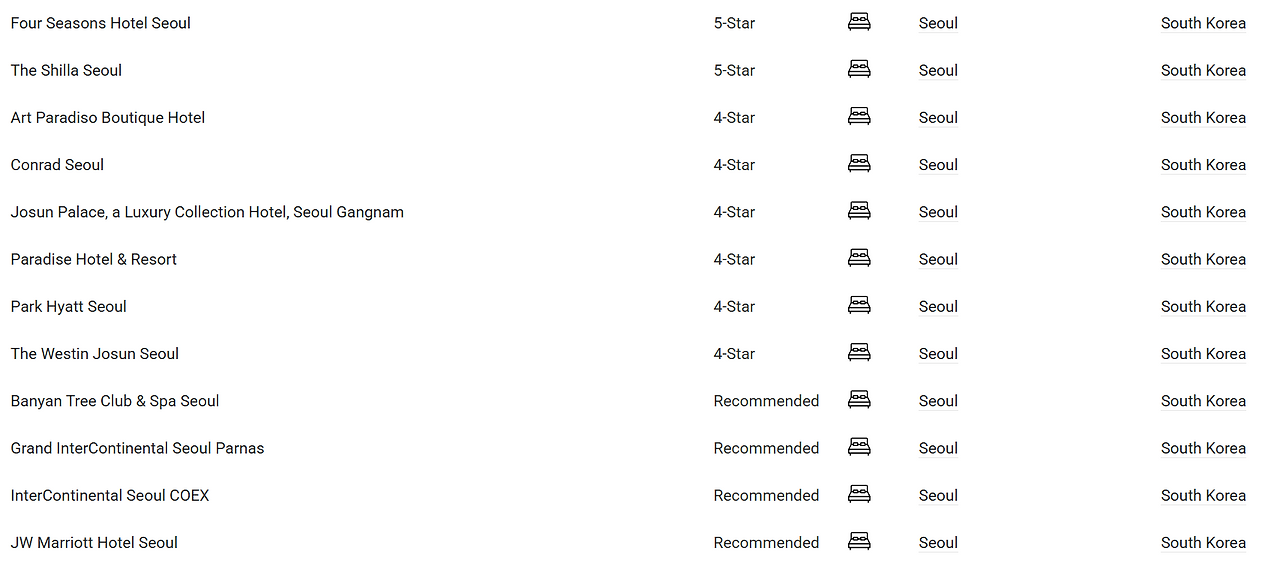Click the bed icon in JW Marriott Hotel Seoul row
Viewport: 1280px width, 572px height.
(859, 540)
